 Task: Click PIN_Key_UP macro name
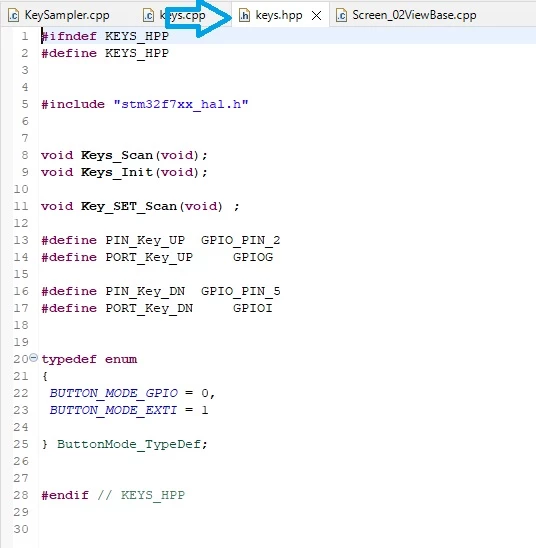[x=145, y=240]
